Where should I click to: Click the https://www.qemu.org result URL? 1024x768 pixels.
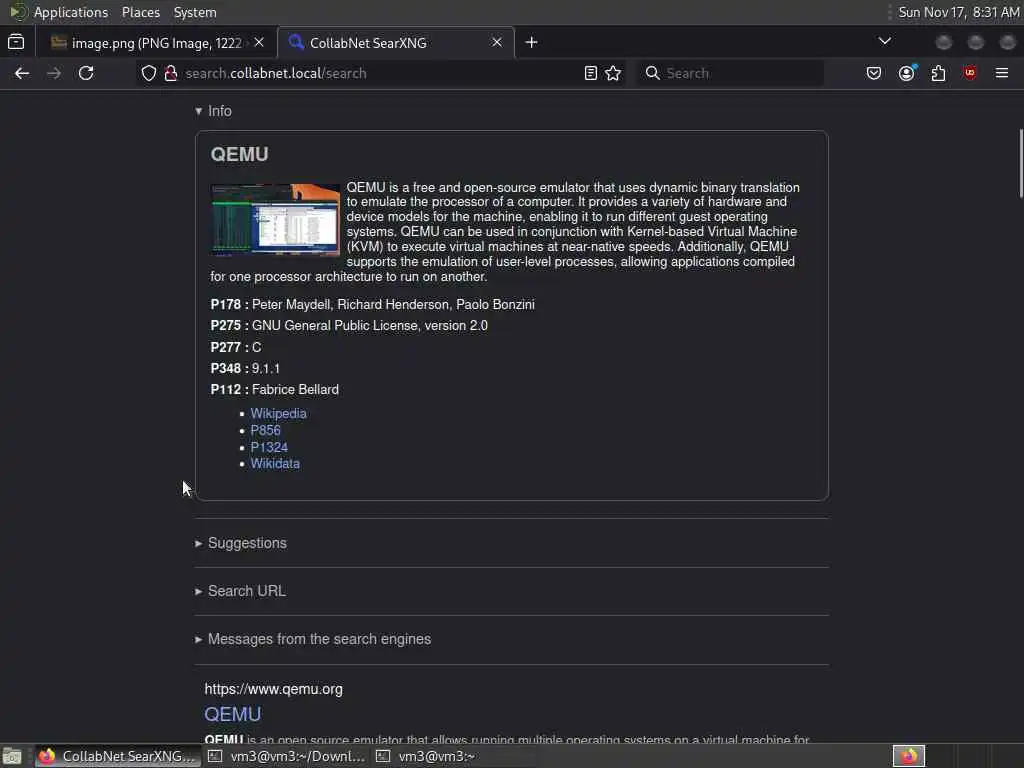273,690
